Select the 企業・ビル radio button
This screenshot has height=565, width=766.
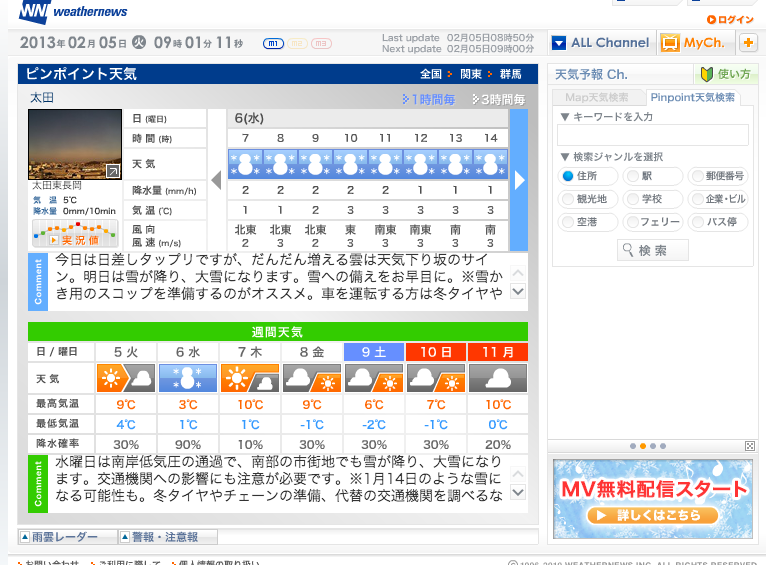[698, 199]
